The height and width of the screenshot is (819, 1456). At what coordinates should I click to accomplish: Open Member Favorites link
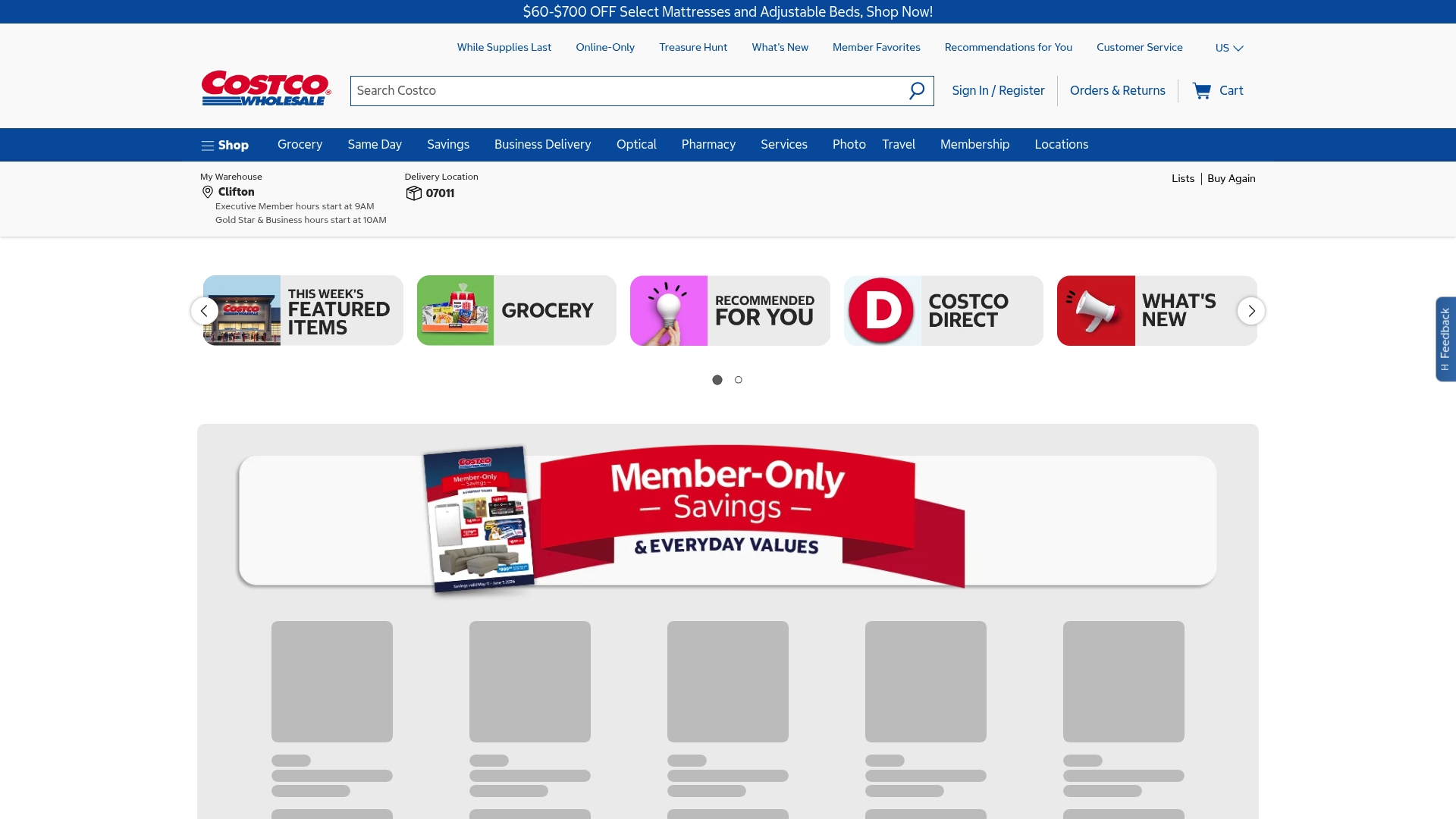point(877,47)
